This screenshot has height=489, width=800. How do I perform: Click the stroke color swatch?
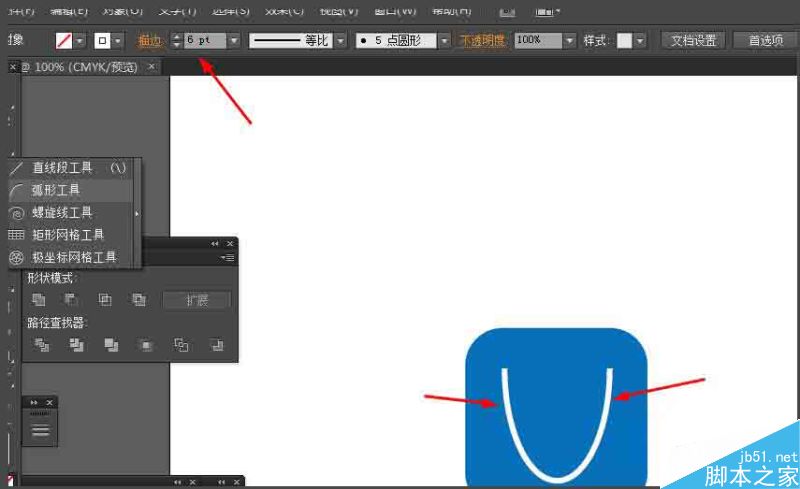(103, 40)
